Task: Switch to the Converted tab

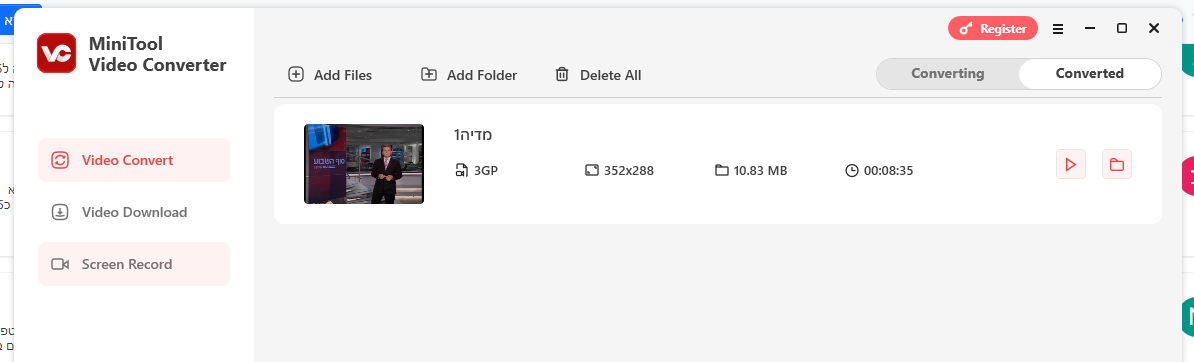Action: click(x=1090, y=74)
